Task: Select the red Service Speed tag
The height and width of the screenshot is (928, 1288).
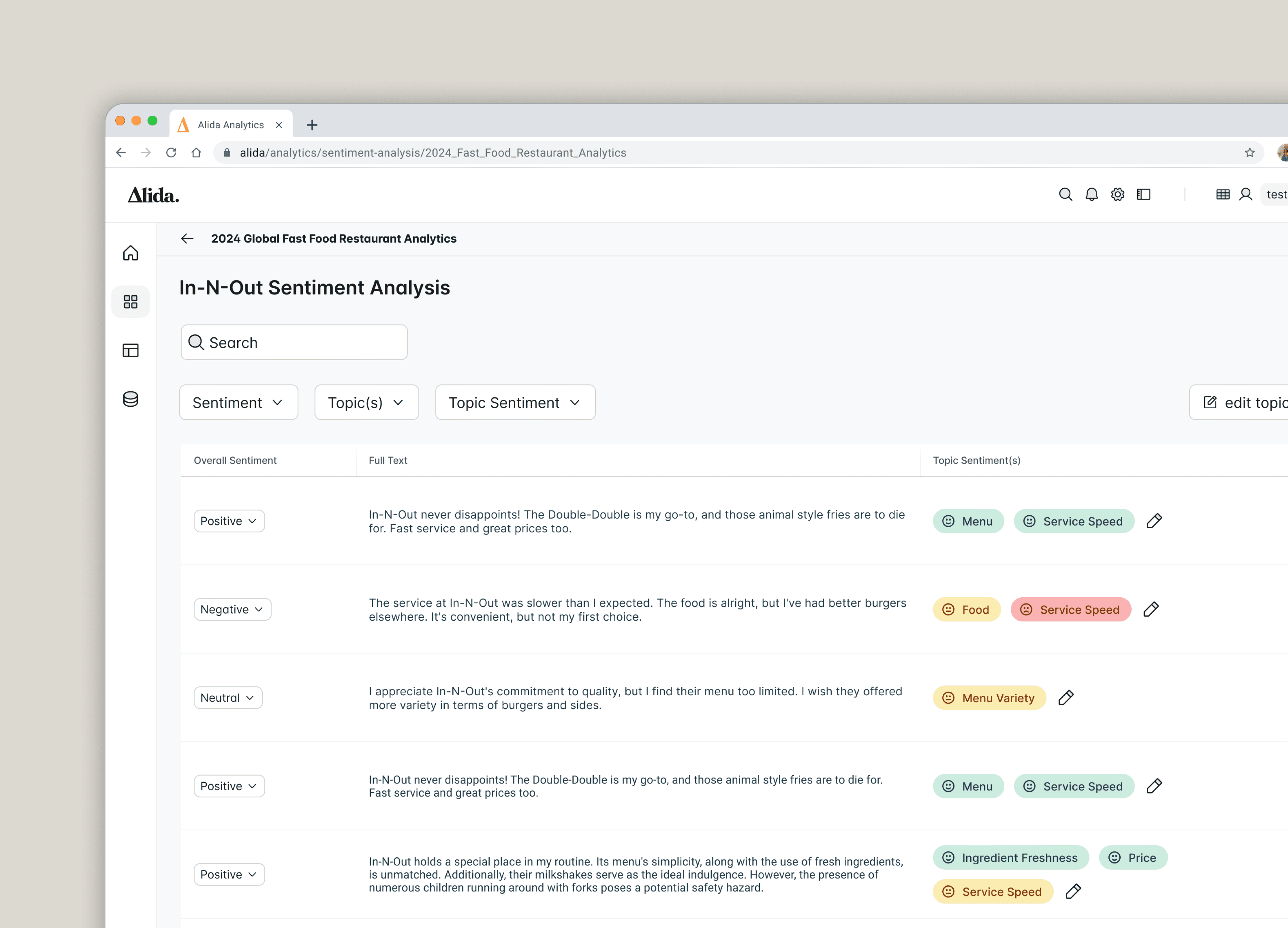Action: [1071, 610]
